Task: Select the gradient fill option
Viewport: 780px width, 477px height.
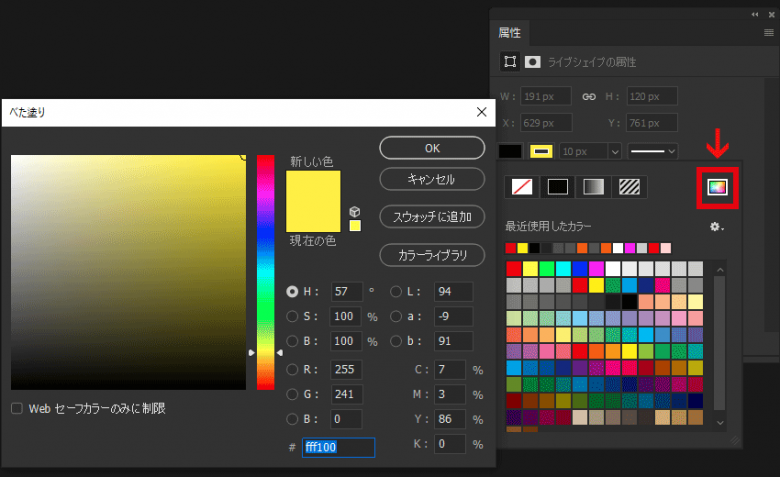Action: point(593,187)
